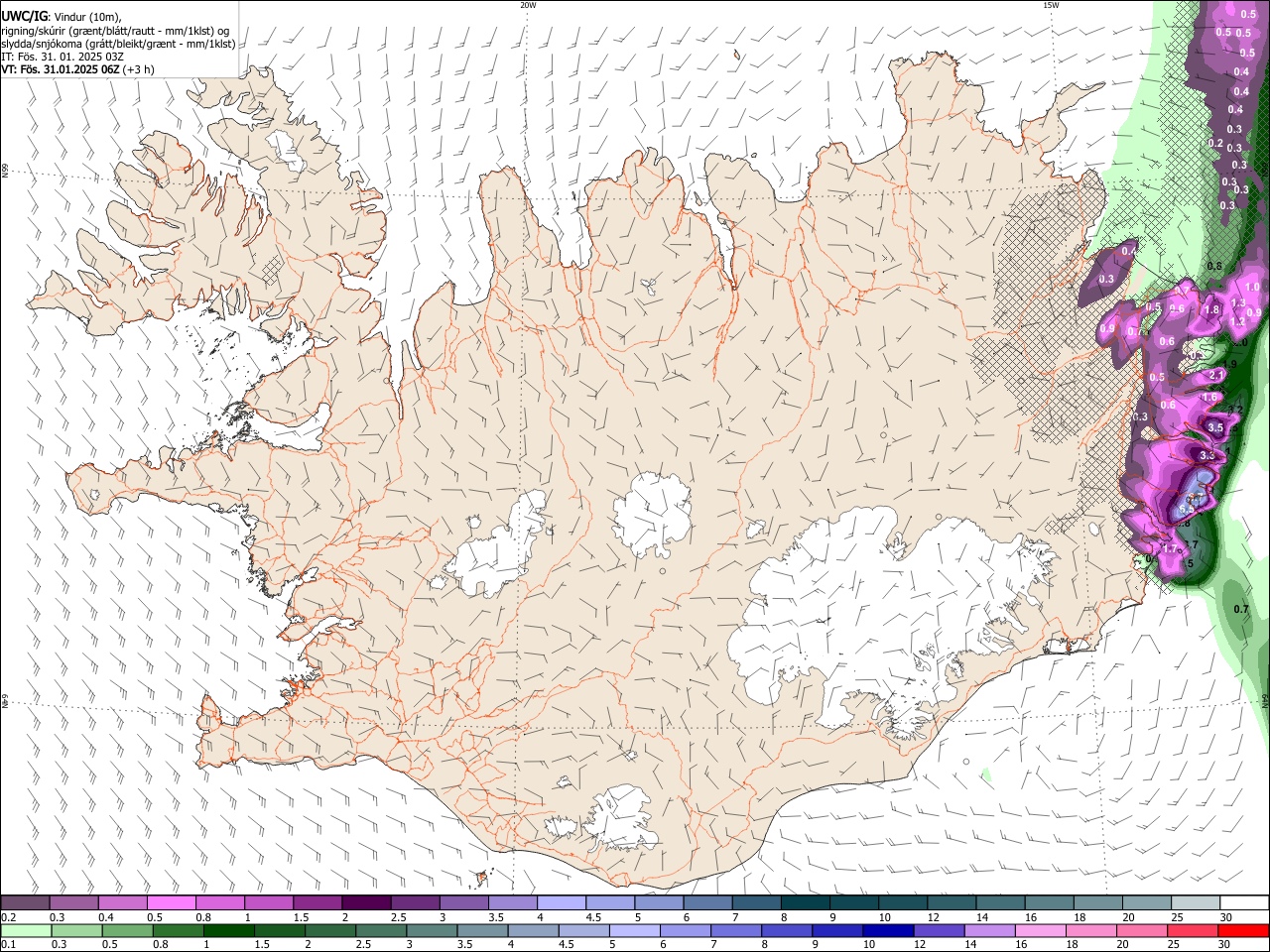Select the '1.8' precipitation value on the map
The width and height of the screenshot is (1270, 952).
pyautogui.click(x=1211, y=309)
